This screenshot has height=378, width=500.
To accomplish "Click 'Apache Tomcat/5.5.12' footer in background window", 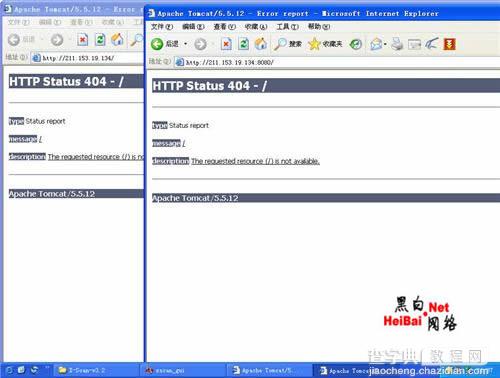I will [52, 194].
